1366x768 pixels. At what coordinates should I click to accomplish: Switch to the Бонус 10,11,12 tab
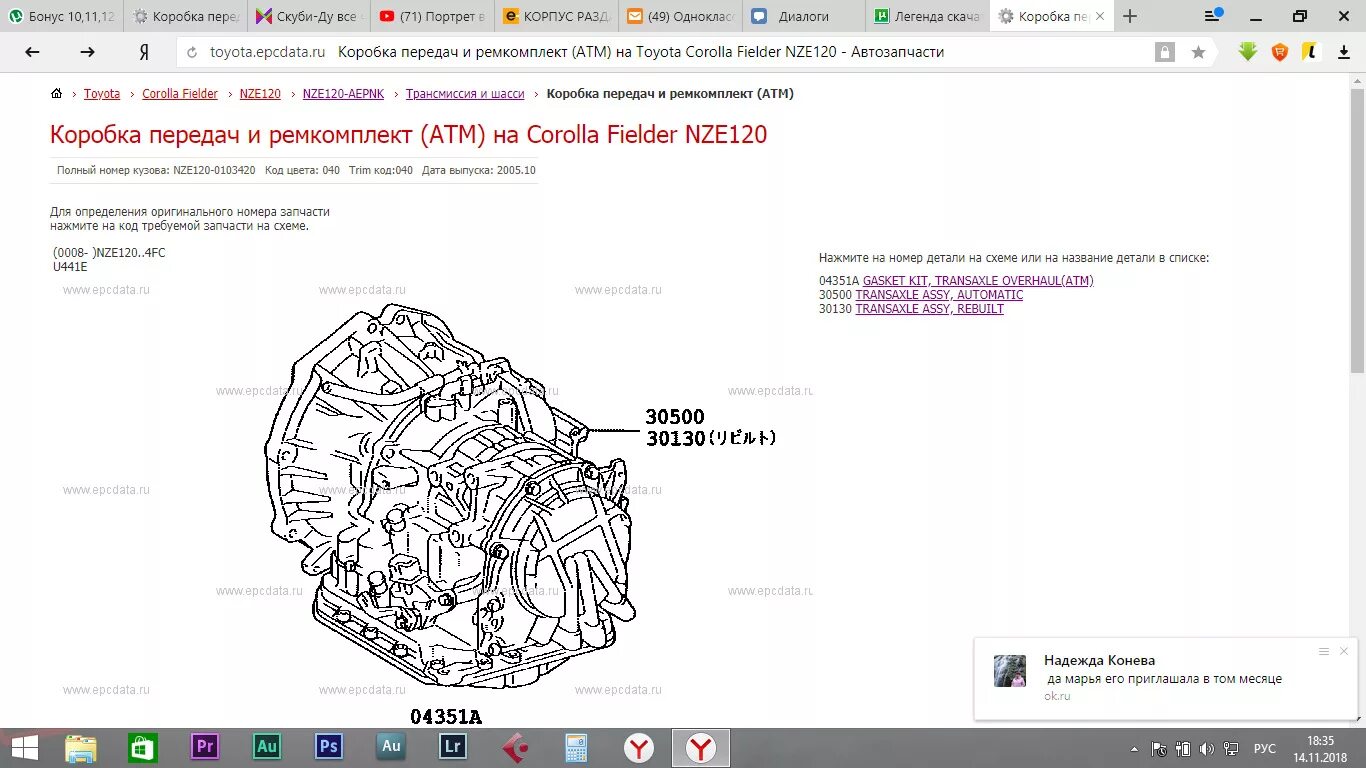(62, 16)
